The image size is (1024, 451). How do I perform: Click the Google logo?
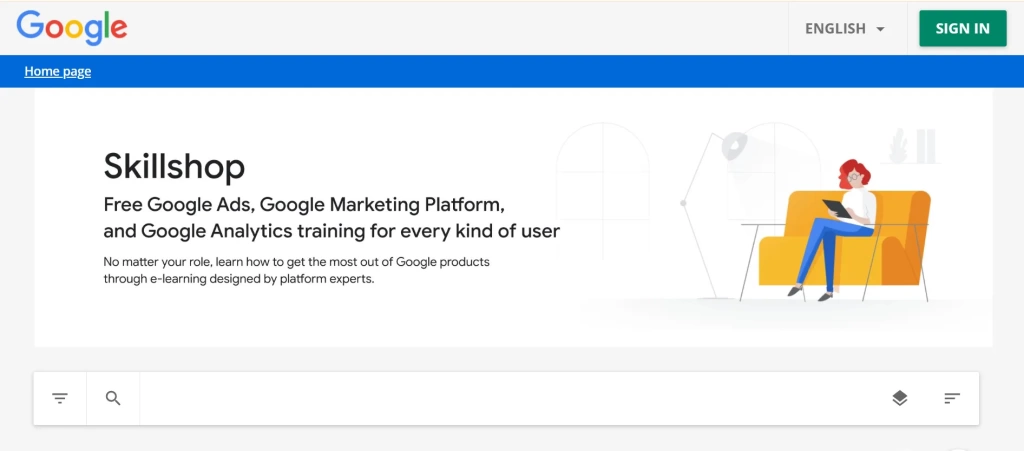pyautogui.click(x=72, y=28)
